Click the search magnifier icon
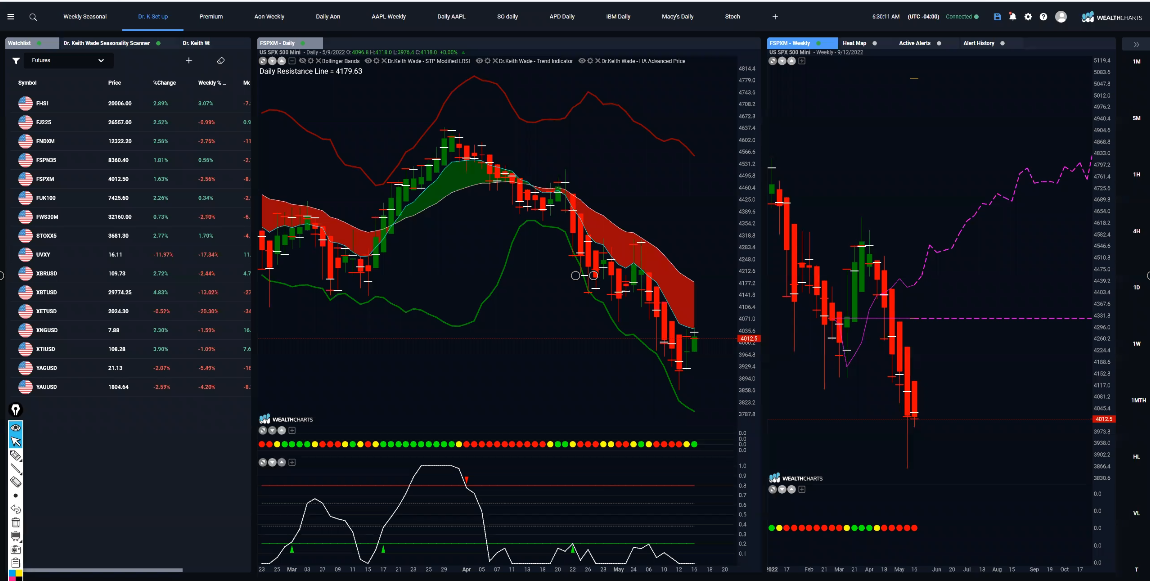The height and width of the screenshot is (581, 1150). pos(33,17)
